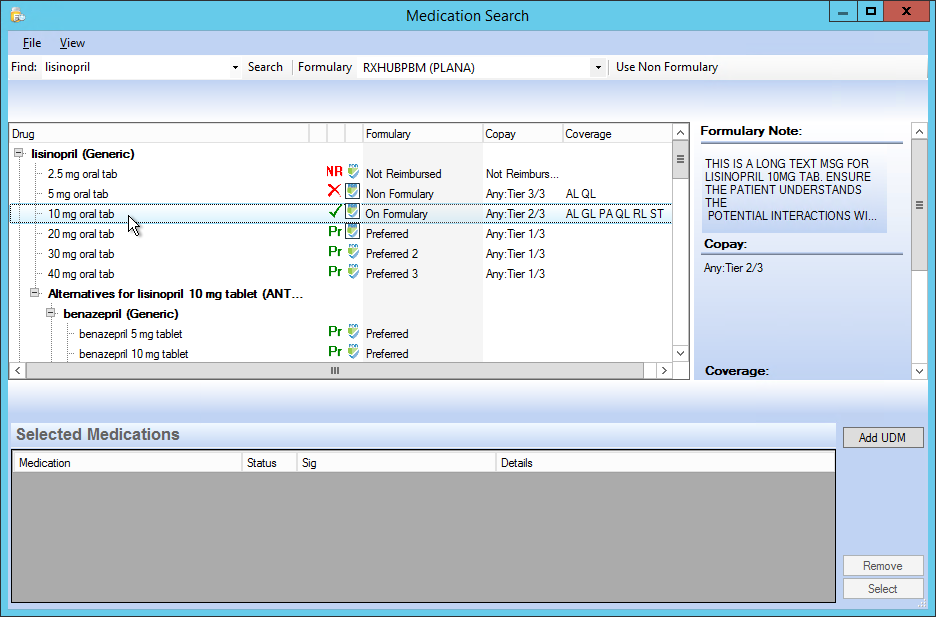
Task: Click the shield icon beside Preferred 3
Action: [x=353, y=272]
